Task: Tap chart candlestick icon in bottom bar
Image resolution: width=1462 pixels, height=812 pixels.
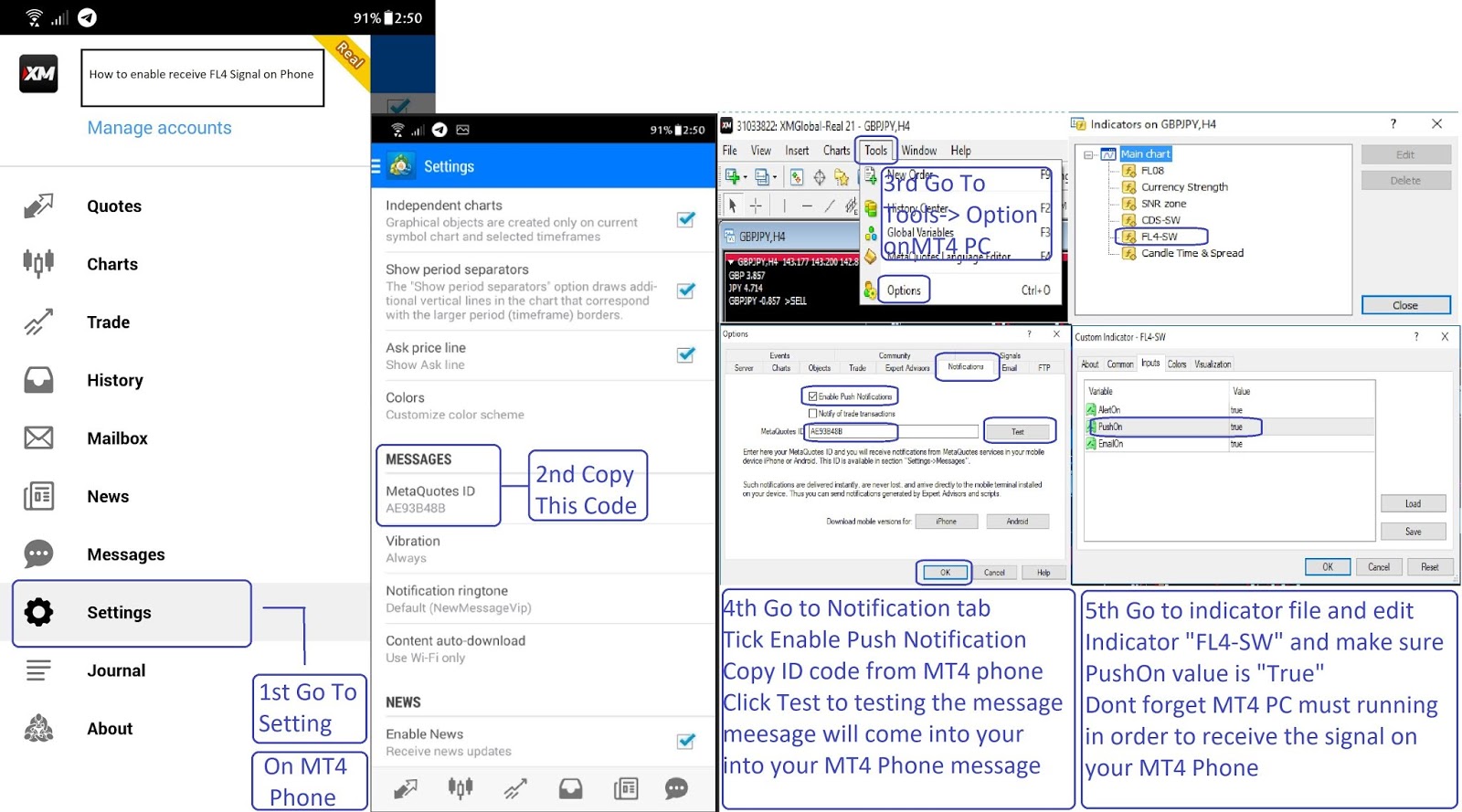Action: tap(461, 788)
